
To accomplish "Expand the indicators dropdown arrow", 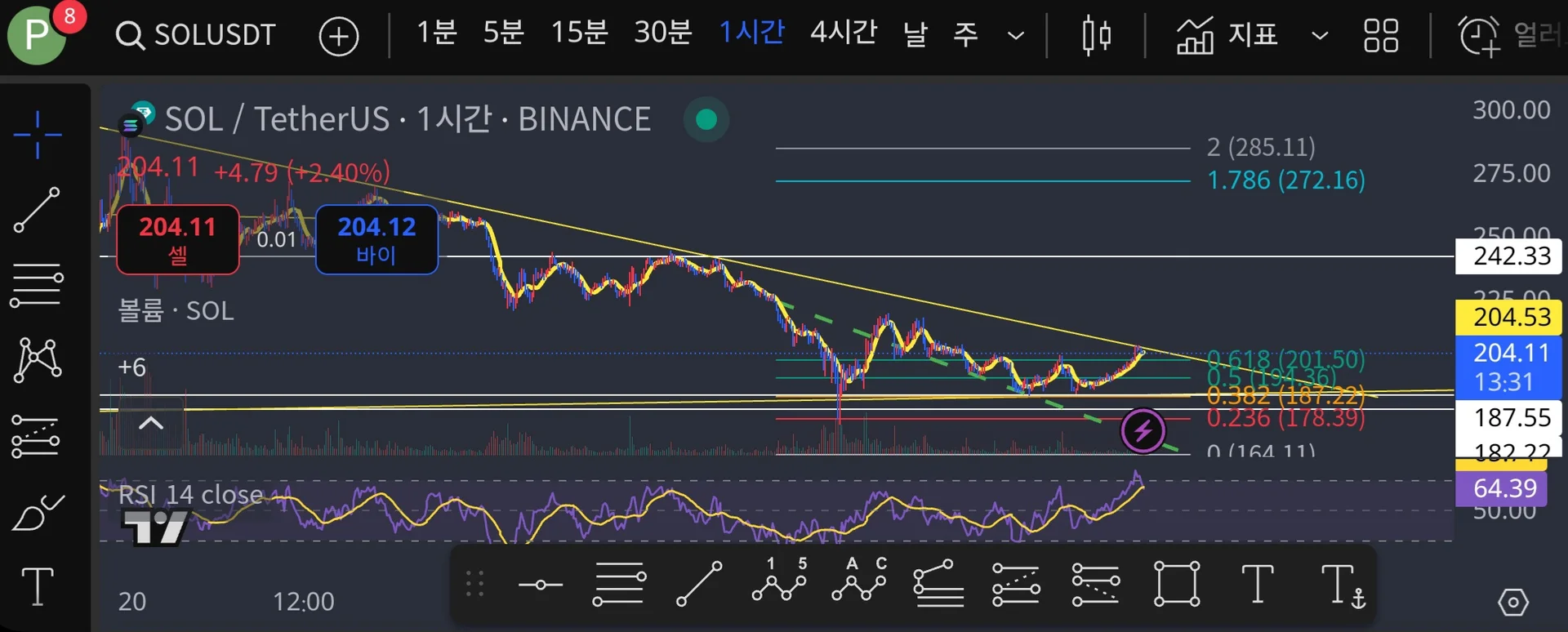I will coord(1319,36).
